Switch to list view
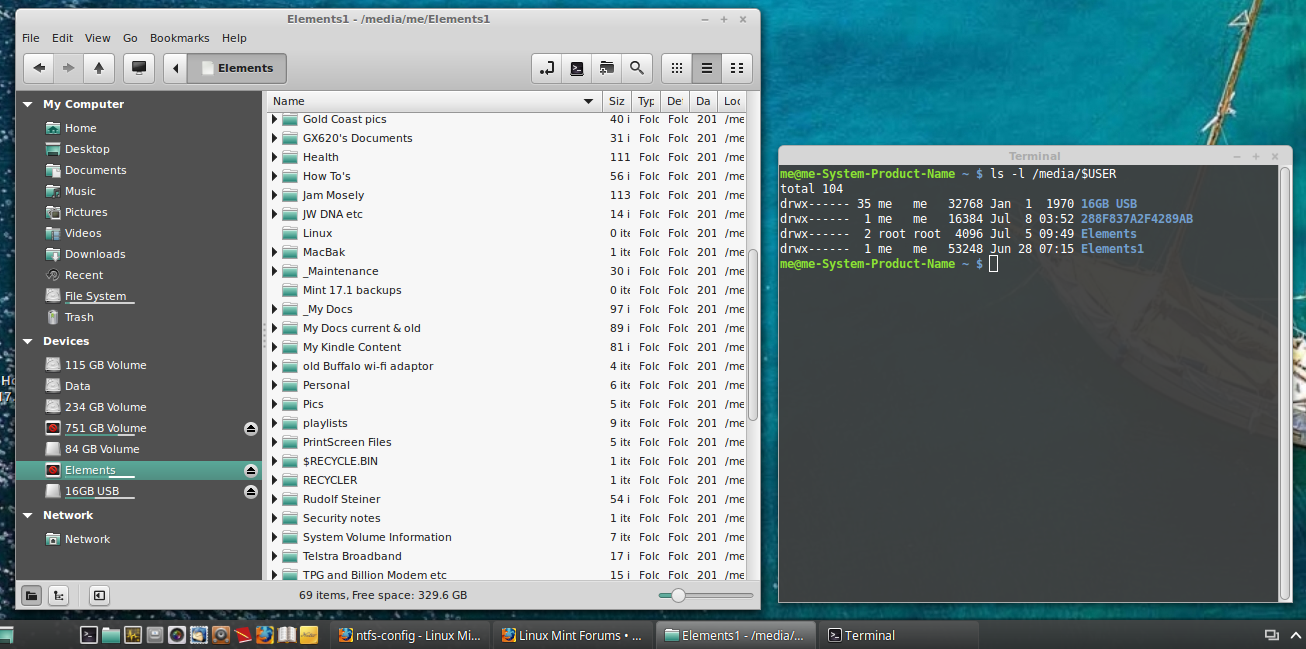This screenshot has height=649, width=1306. (707, 68)
